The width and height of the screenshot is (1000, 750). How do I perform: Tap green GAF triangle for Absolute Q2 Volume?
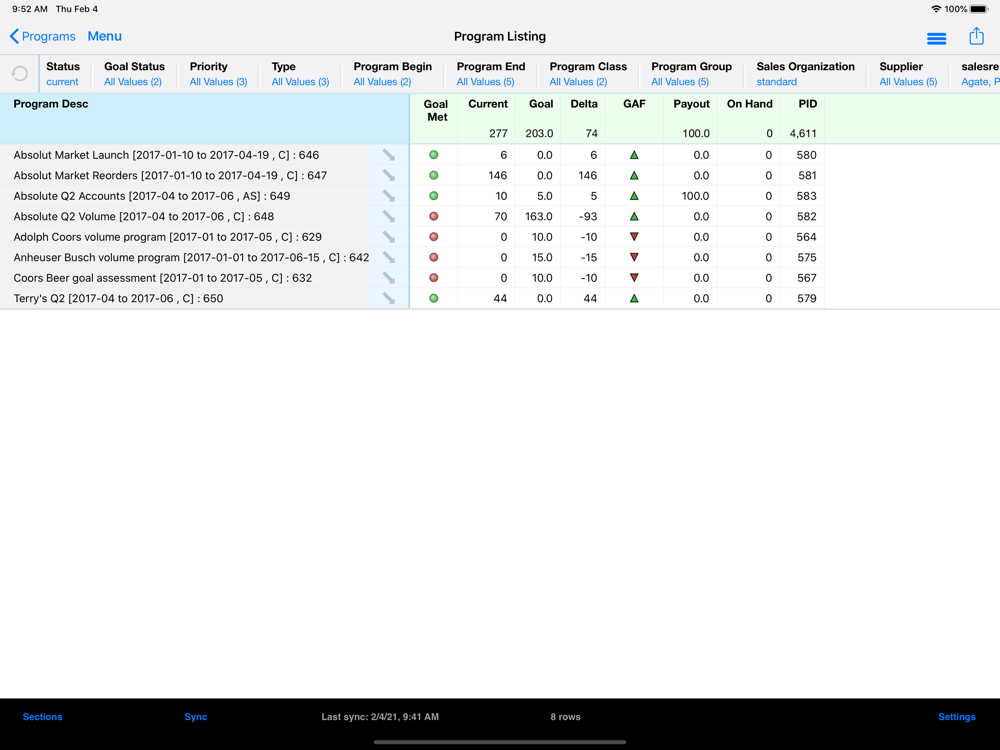pyautogui.click(x=634, y=216)
